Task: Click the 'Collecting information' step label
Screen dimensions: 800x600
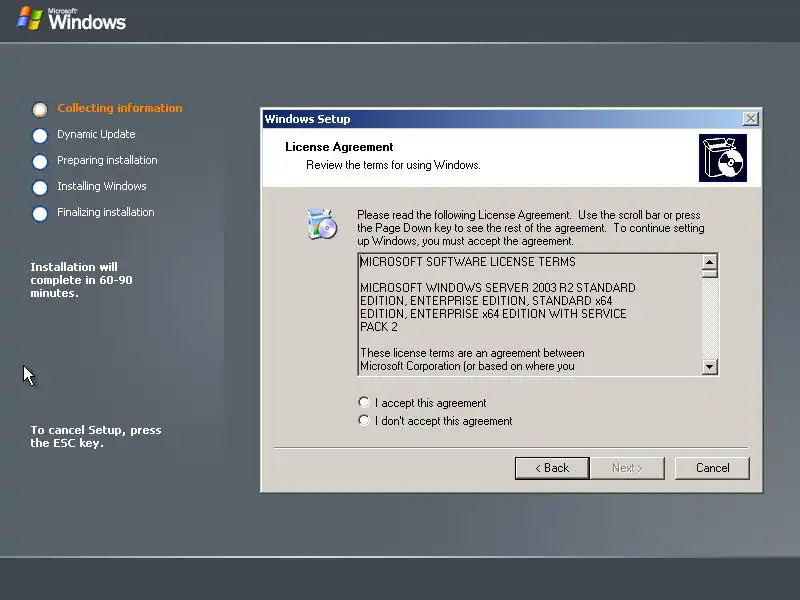Action: [x=119, y=108]
